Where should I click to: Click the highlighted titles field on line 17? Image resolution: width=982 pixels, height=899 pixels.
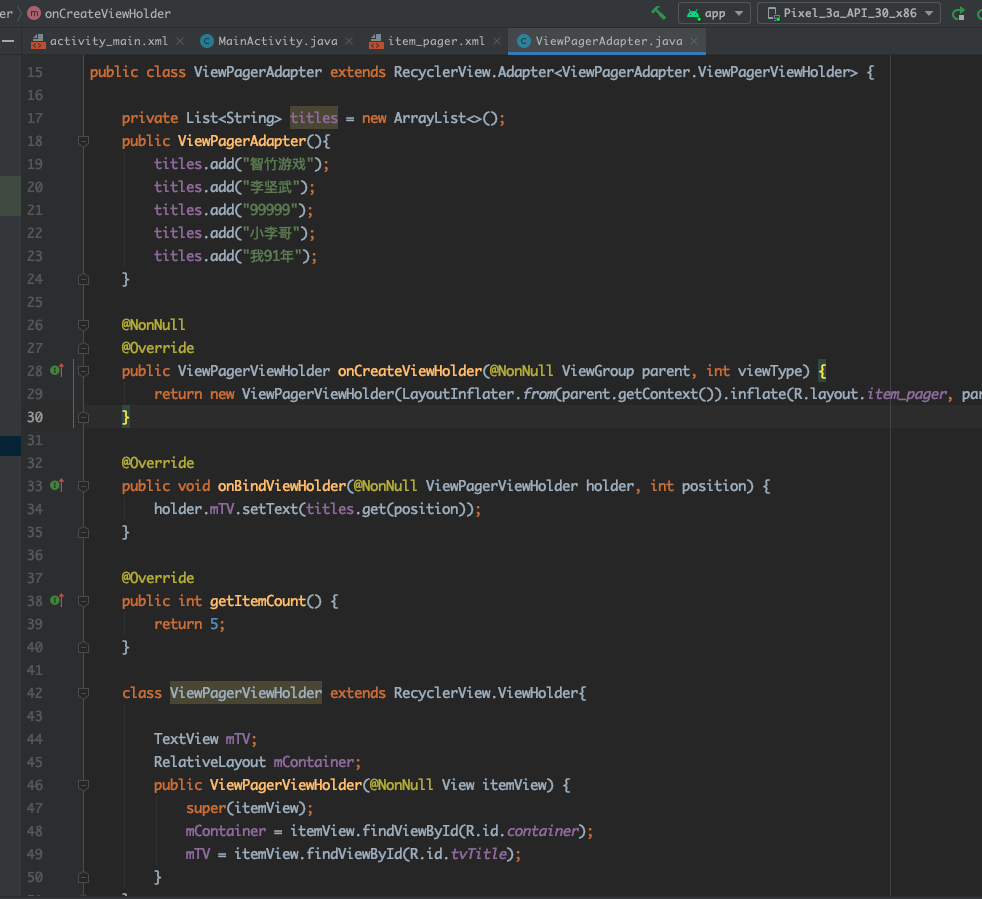click(314, 118)
